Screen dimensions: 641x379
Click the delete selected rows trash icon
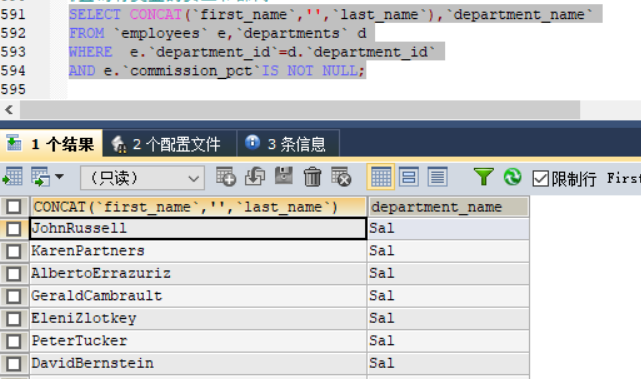pos(312,177)
